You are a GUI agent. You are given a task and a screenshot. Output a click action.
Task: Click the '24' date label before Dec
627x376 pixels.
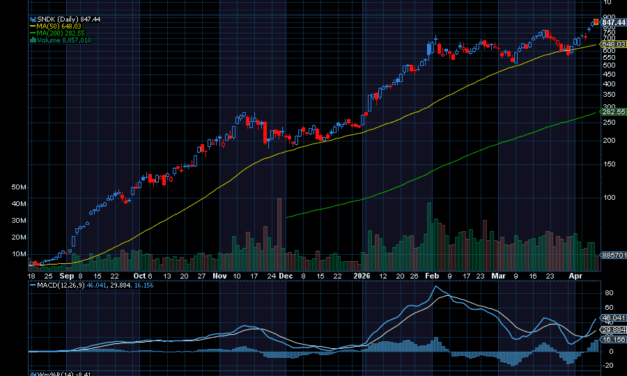272,276
